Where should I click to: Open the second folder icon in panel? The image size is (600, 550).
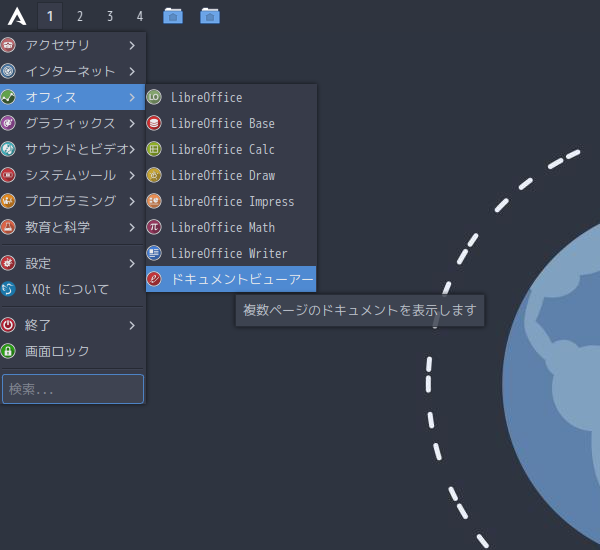click(210, 16)
